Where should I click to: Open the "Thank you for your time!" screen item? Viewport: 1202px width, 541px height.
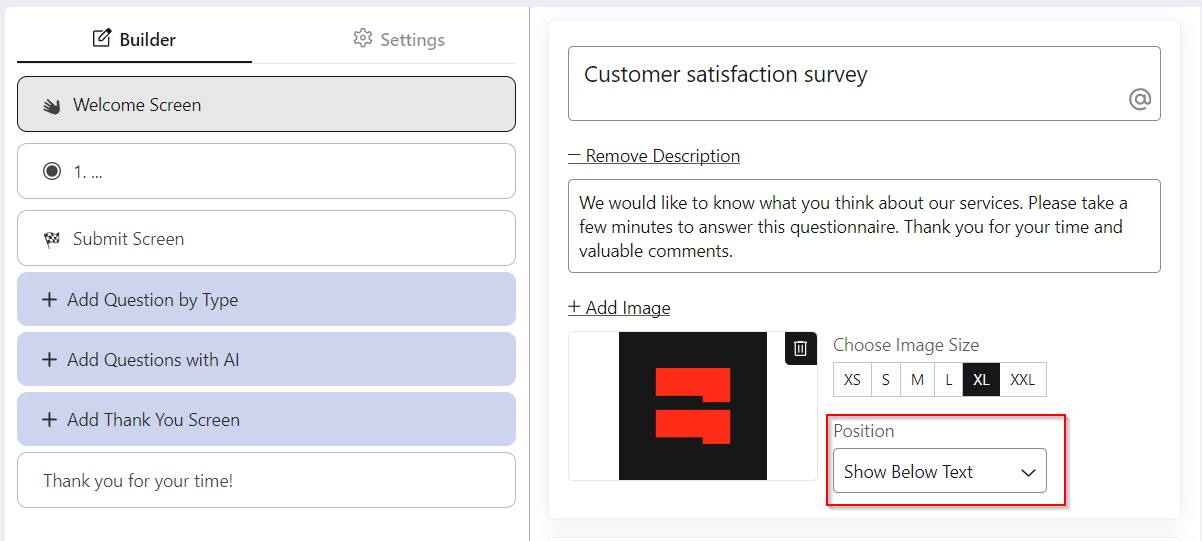266,481
